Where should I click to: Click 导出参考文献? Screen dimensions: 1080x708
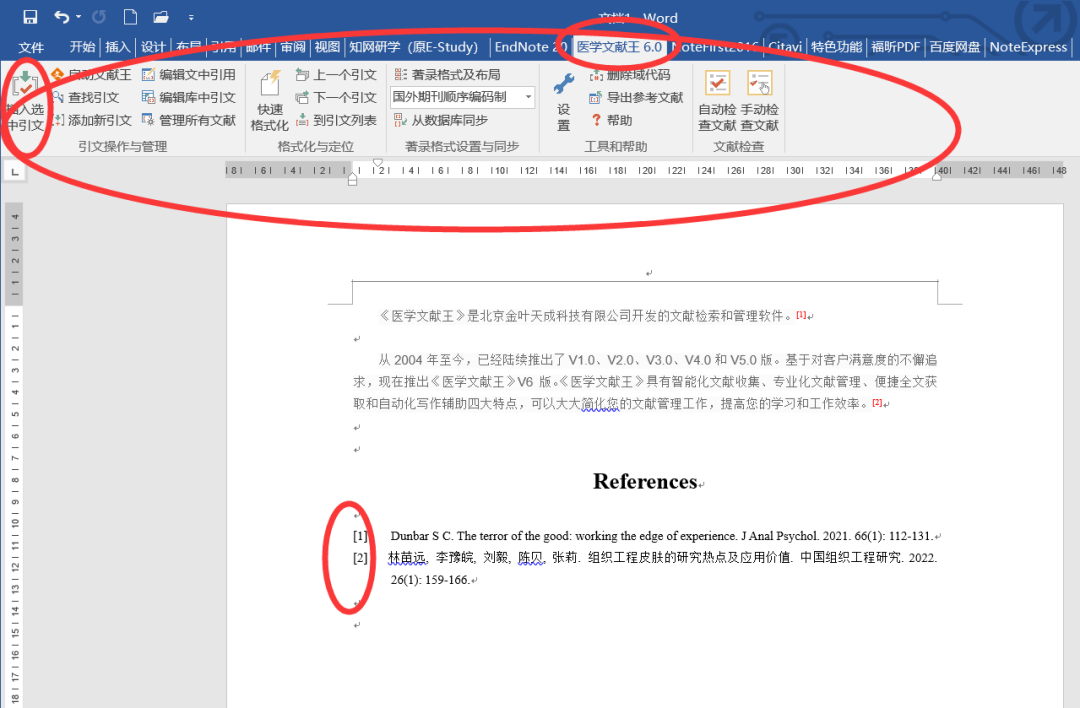636,97
